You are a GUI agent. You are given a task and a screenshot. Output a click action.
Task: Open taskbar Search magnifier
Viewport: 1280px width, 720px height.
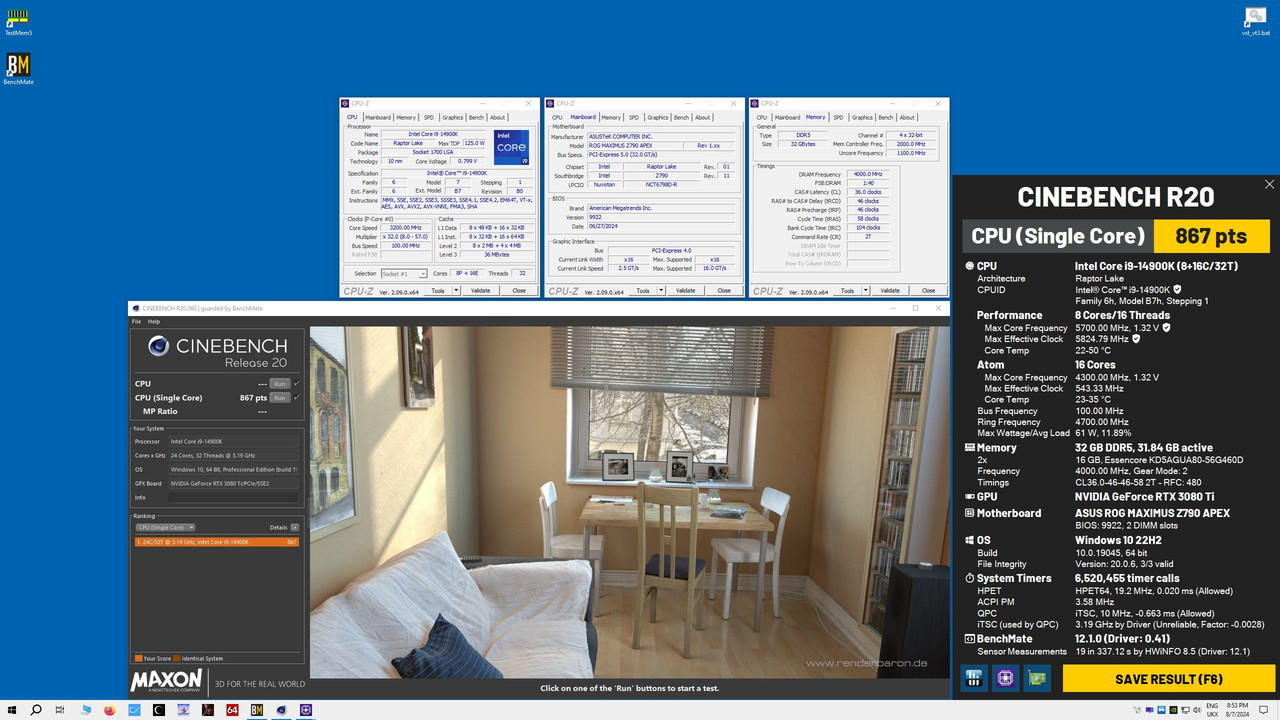(36, 710)
